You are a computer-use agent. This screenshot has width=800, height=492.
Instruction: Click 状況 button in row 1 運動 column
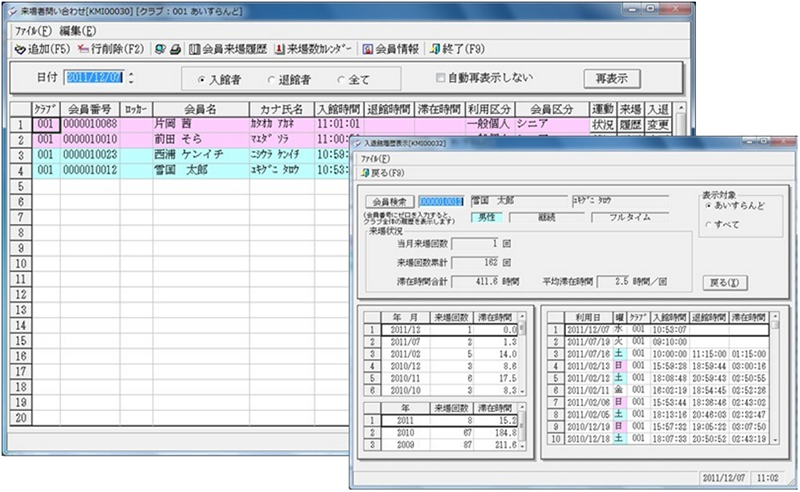tap(603, 125)
